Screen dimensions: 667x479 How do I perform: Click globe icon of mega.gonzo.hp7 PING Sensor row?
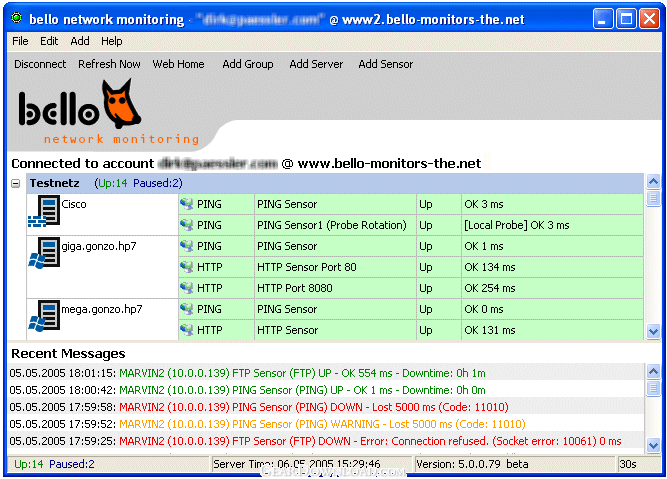186,309
